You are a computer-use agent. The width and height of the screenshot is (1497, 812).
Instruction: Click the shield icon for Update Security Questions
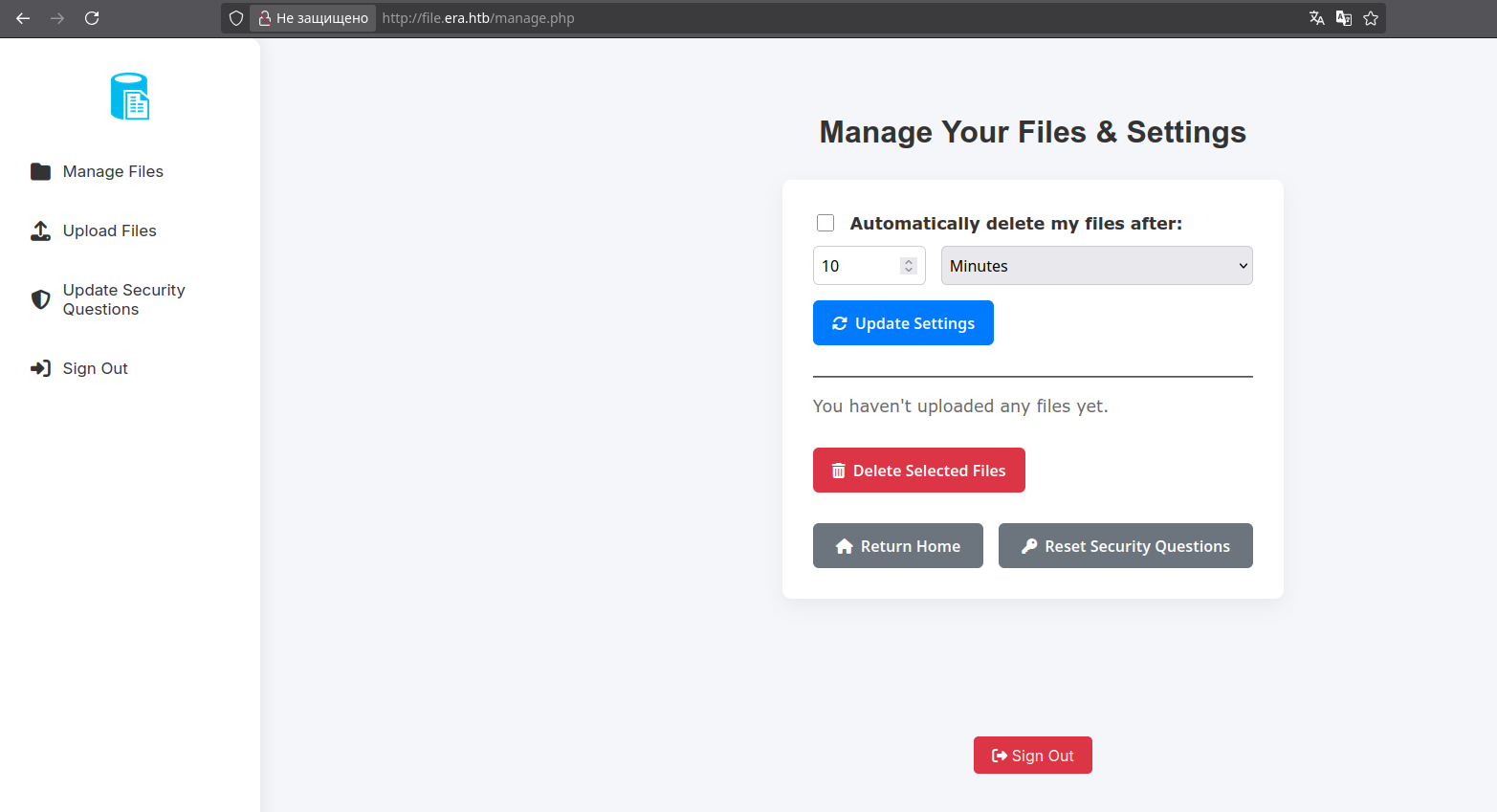pyautogui.click(x=40, y=298)
